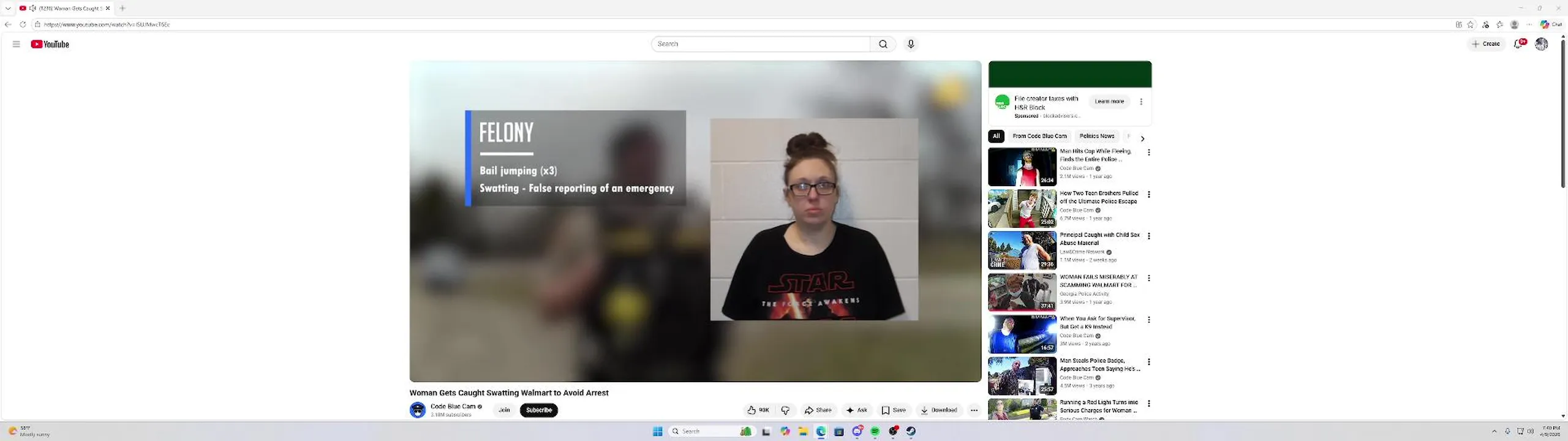The image size is (1568, 441).
Task: Open Copilot Chat in browser toolbar
Action: (1551, 24)
